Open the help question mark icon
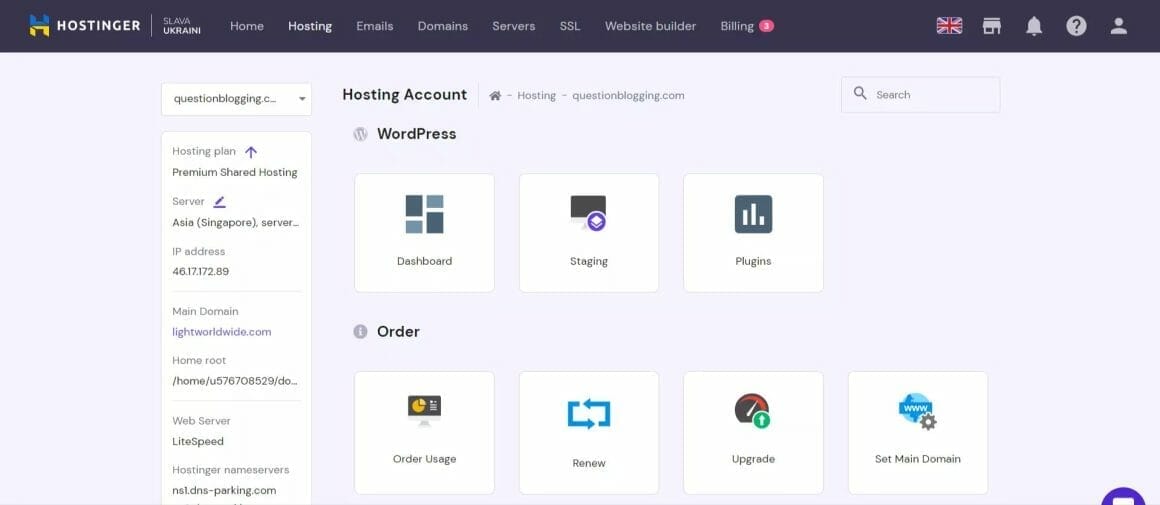 (1076, 26)
